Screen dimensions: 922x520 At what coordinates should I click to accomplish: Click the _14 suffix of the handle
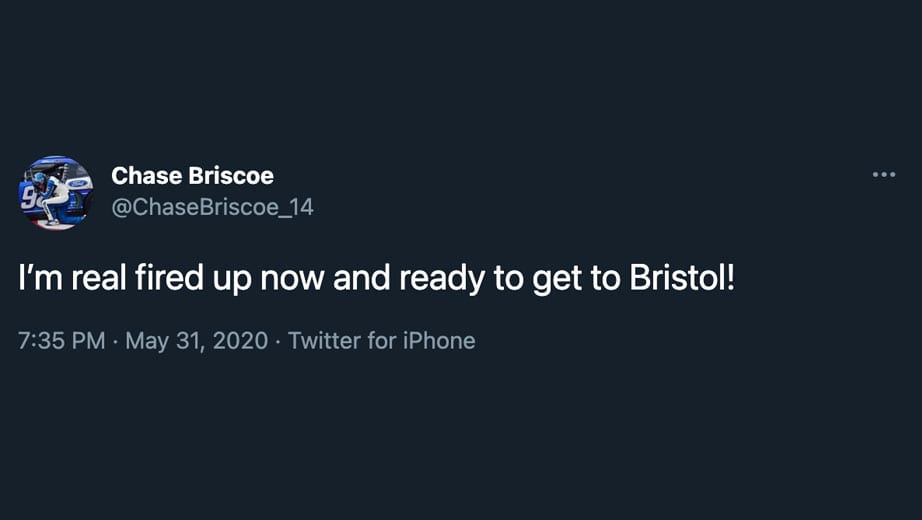tap(296, 208)
